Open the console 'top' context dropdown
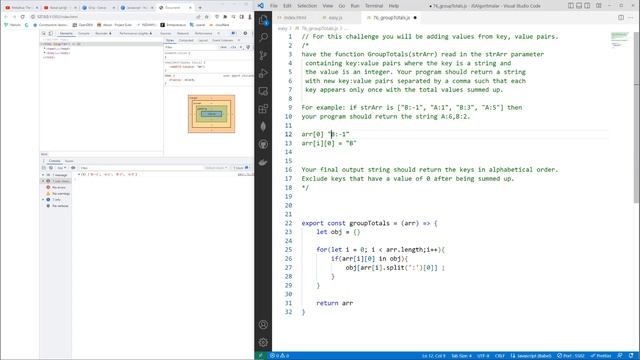The width and height of the screenshot is (640, 360). click(x=61, y=168)
